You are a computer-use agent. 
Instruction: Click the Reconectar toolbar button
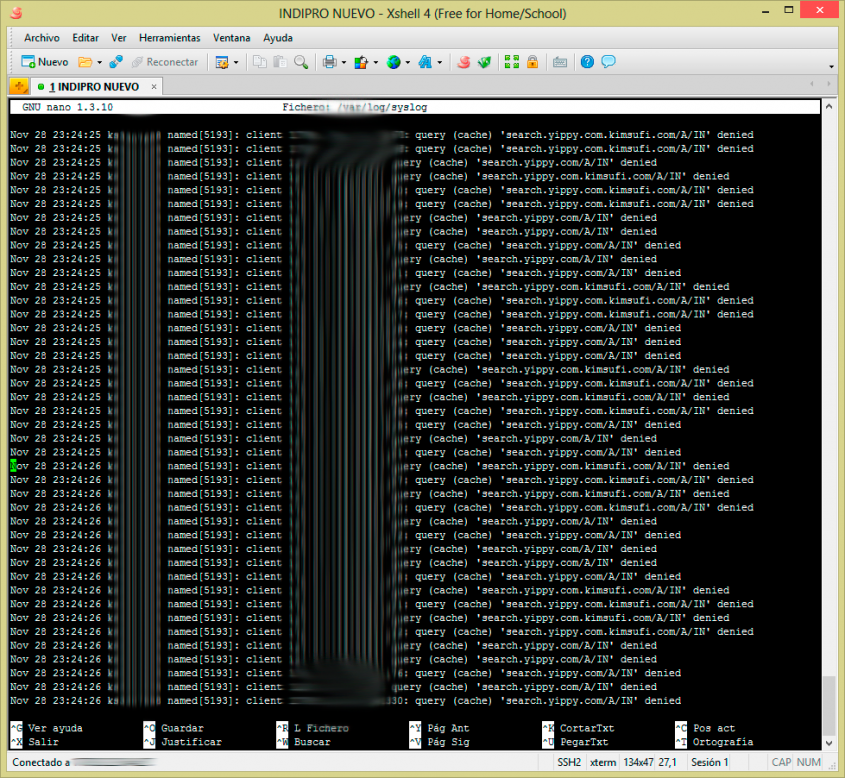(x=165, y=62)
